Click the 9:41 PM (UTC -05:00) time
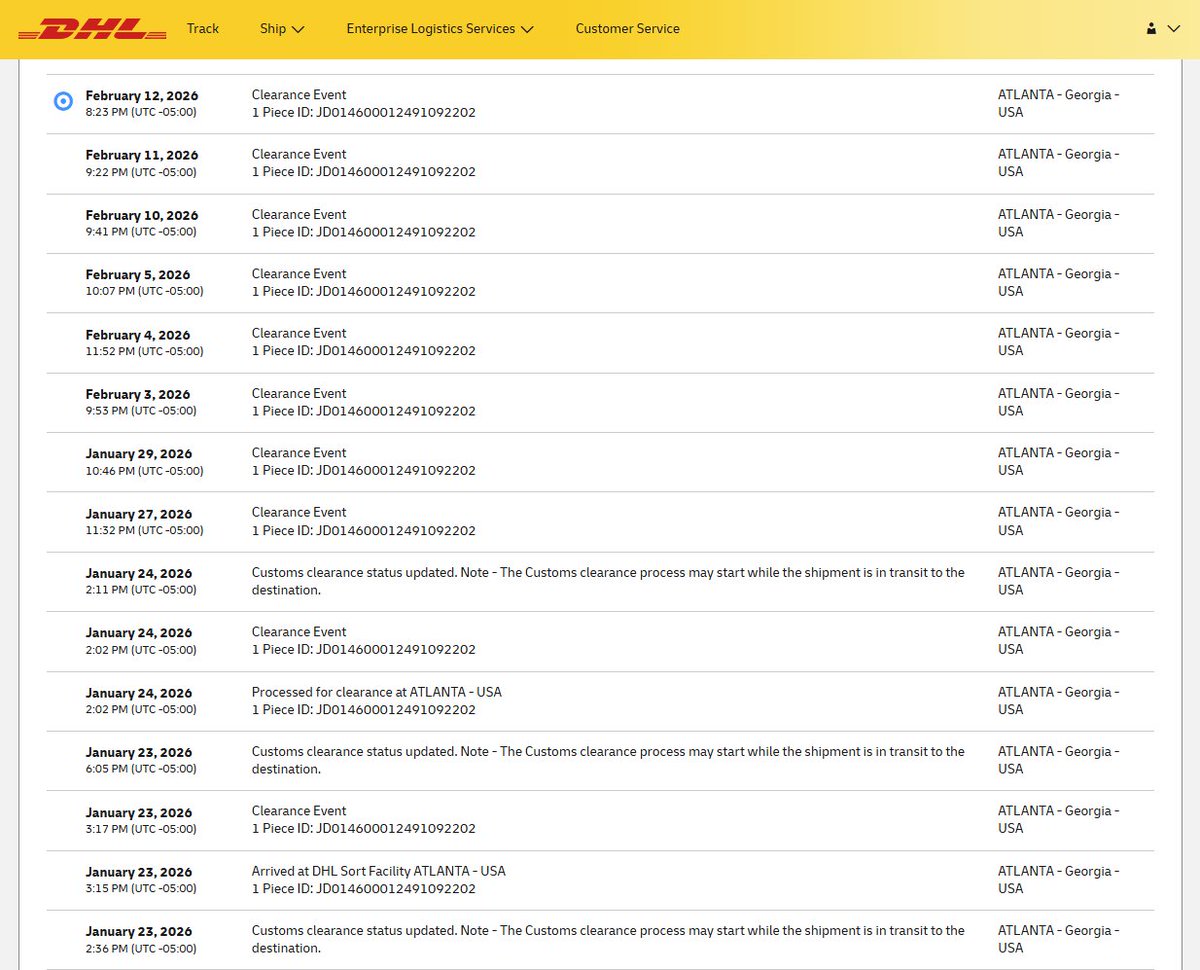 tap(141, 231)
